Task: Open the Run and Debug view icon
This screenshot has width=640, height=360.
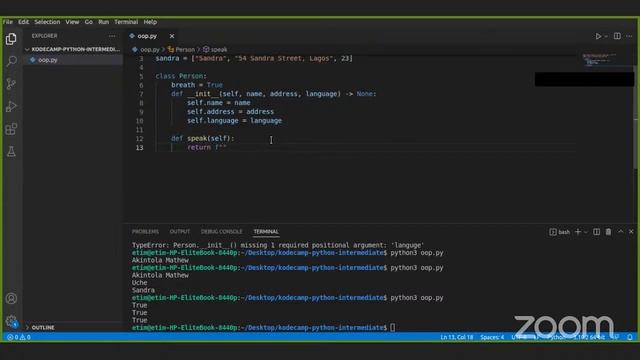Action: pyautogui.click(x=11, y=107)
